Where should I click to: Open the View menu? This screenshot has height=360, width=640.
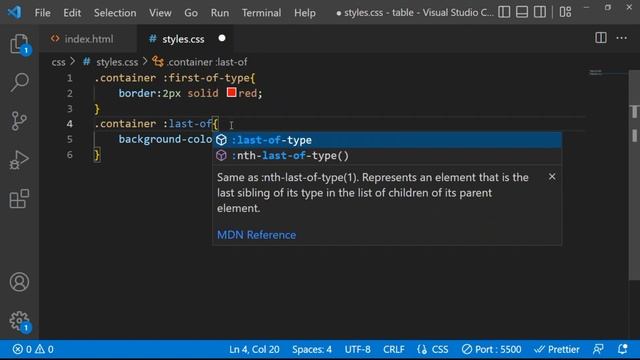click(160, 13)
